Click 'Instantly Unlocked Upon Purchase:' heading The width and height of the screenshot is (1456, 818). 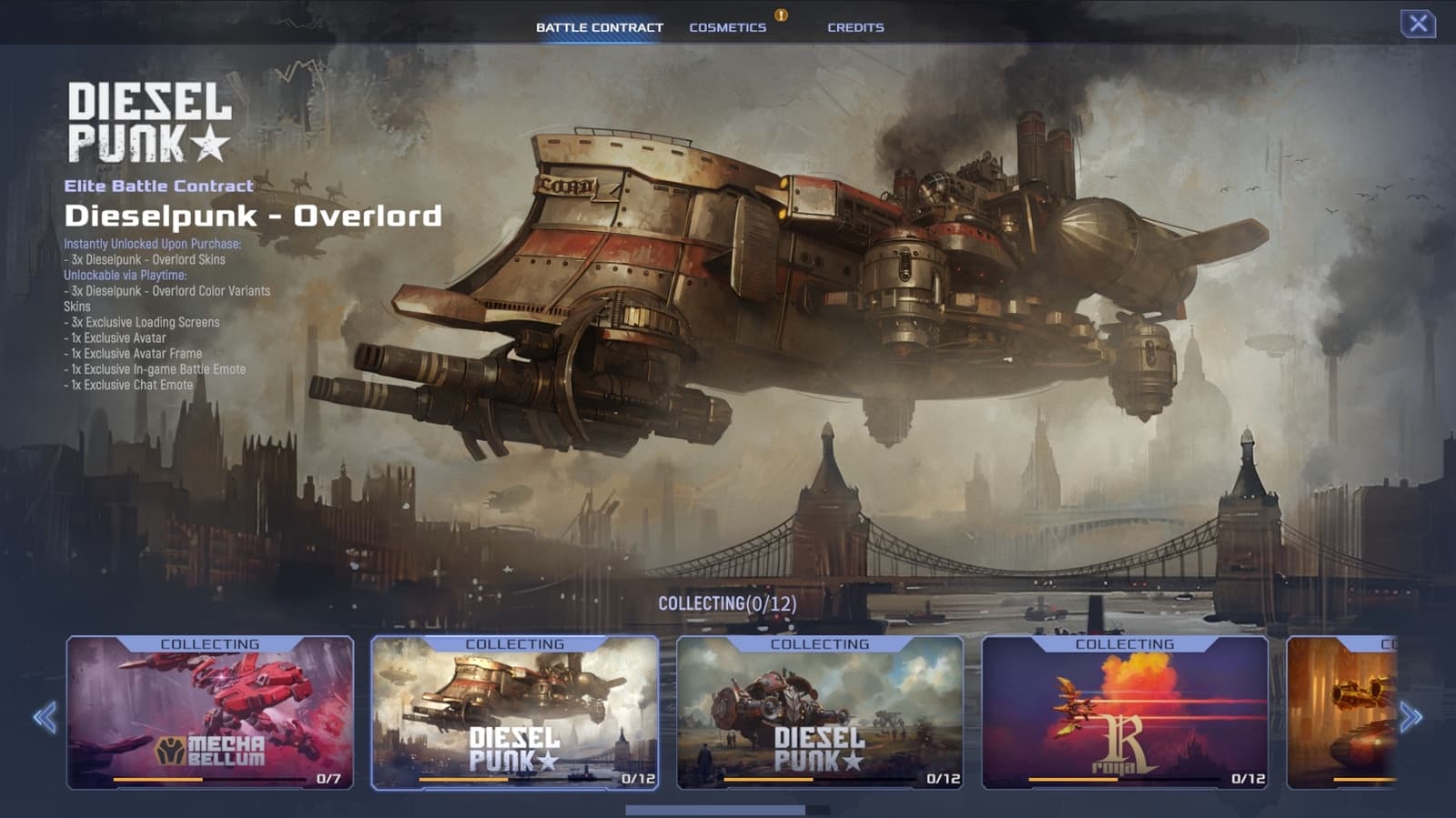(x=152, y=244)
